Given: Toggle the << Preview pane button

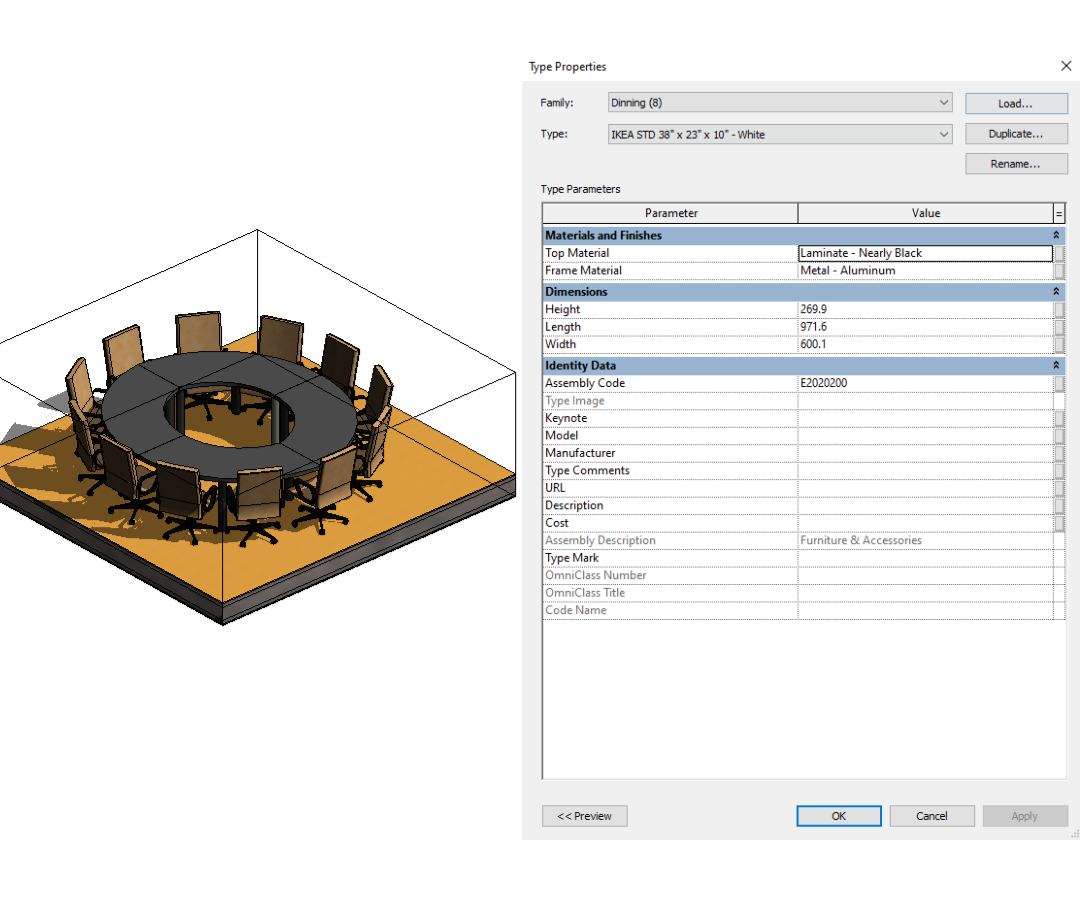Looking at the screenshot, I should pos(584,816).
